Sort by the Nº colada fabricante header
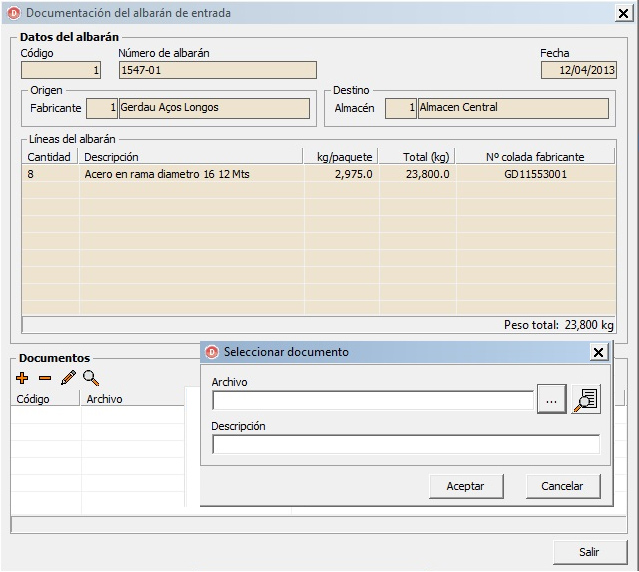 click(535, 157)
